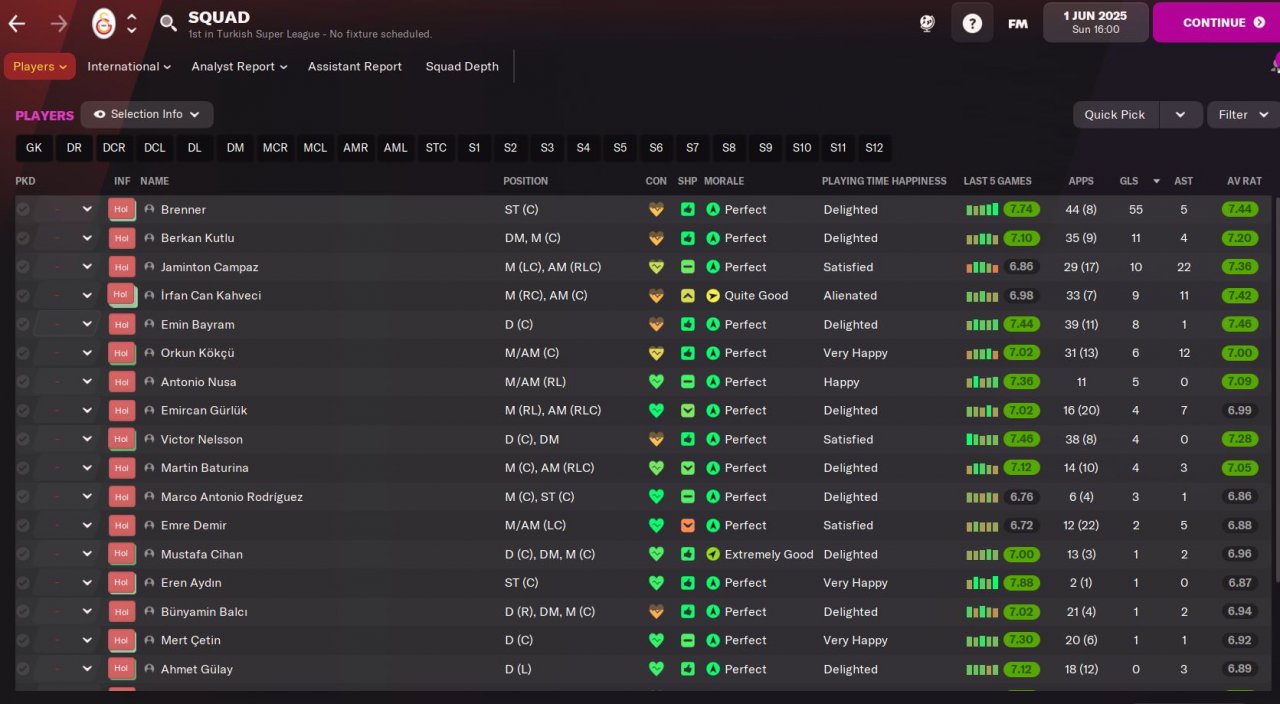
Task: Open the Galatasaray club badge menu
Action: click(x=104, y=23)
